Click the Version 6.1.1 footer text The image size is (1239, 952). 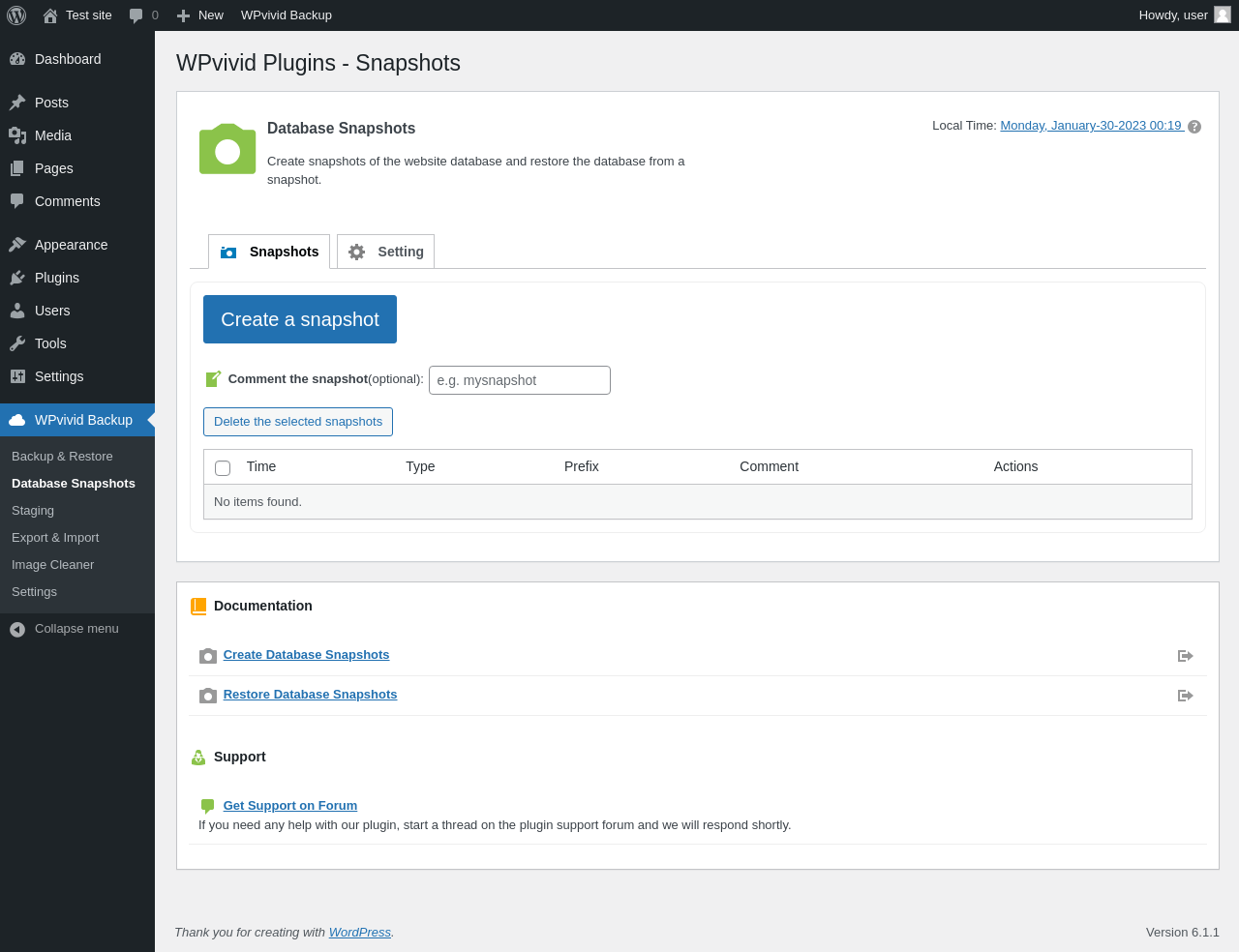tap(1183, 933)
